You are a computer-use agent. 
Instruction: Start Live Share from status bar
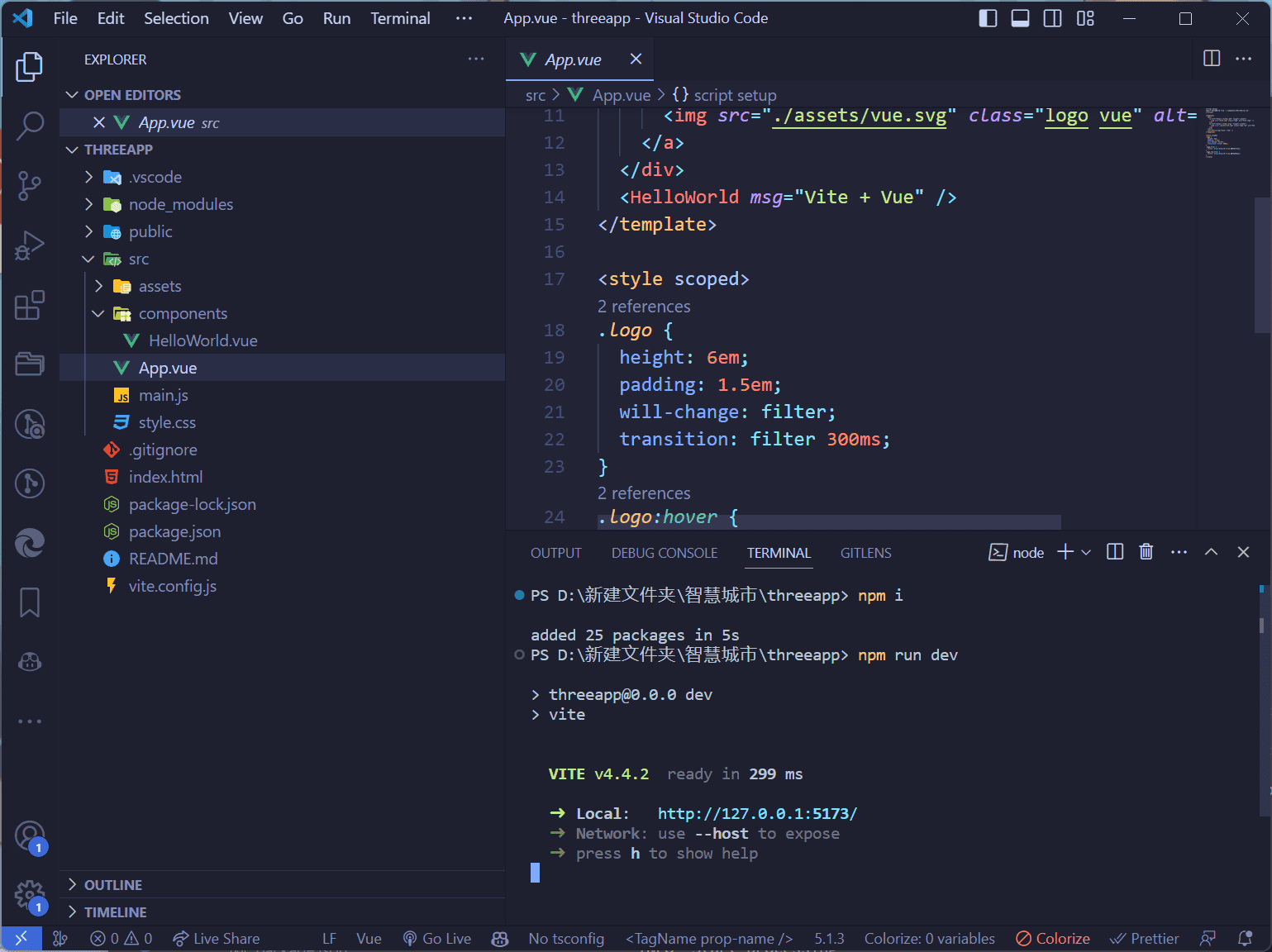(217, 938)
